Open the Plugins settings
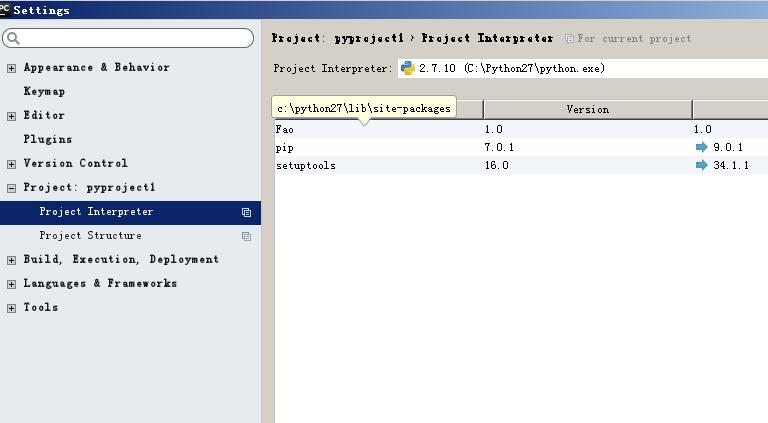This screenshot has width=768, height=423. [x=48, y=139]
